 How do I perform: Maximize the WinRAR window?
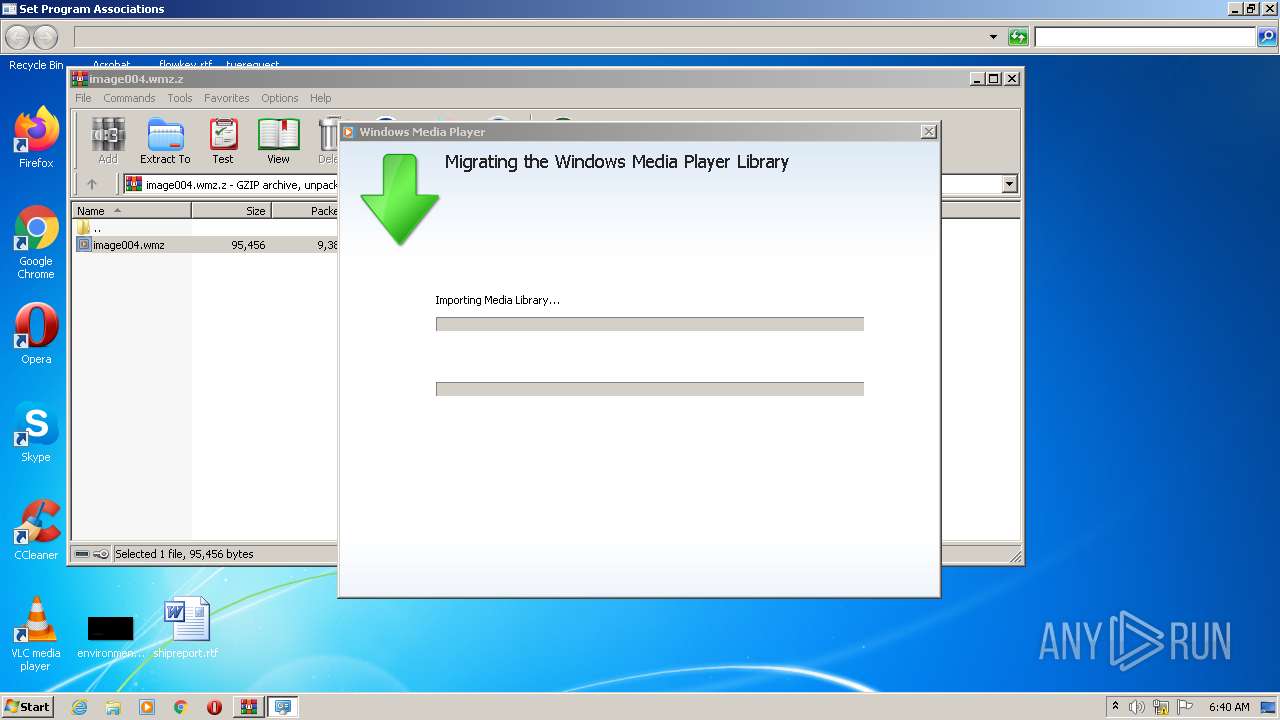pyautogui.click(x=994, y=78)
